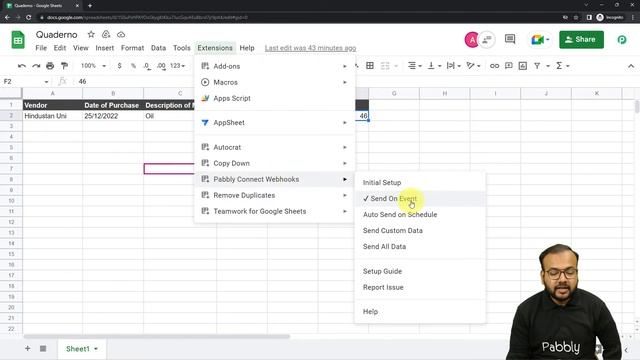Open the horizontal align dropdown
The height and width of the screenshot is (360, 640).
coord(415,66)
